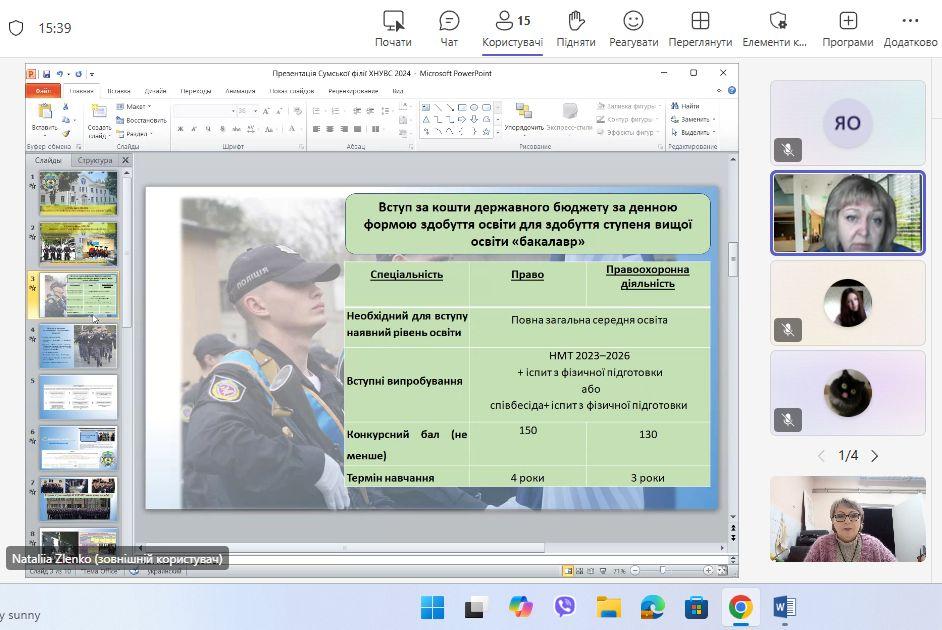
Task: Go to next page of participant videos
Action: (875, 456)
